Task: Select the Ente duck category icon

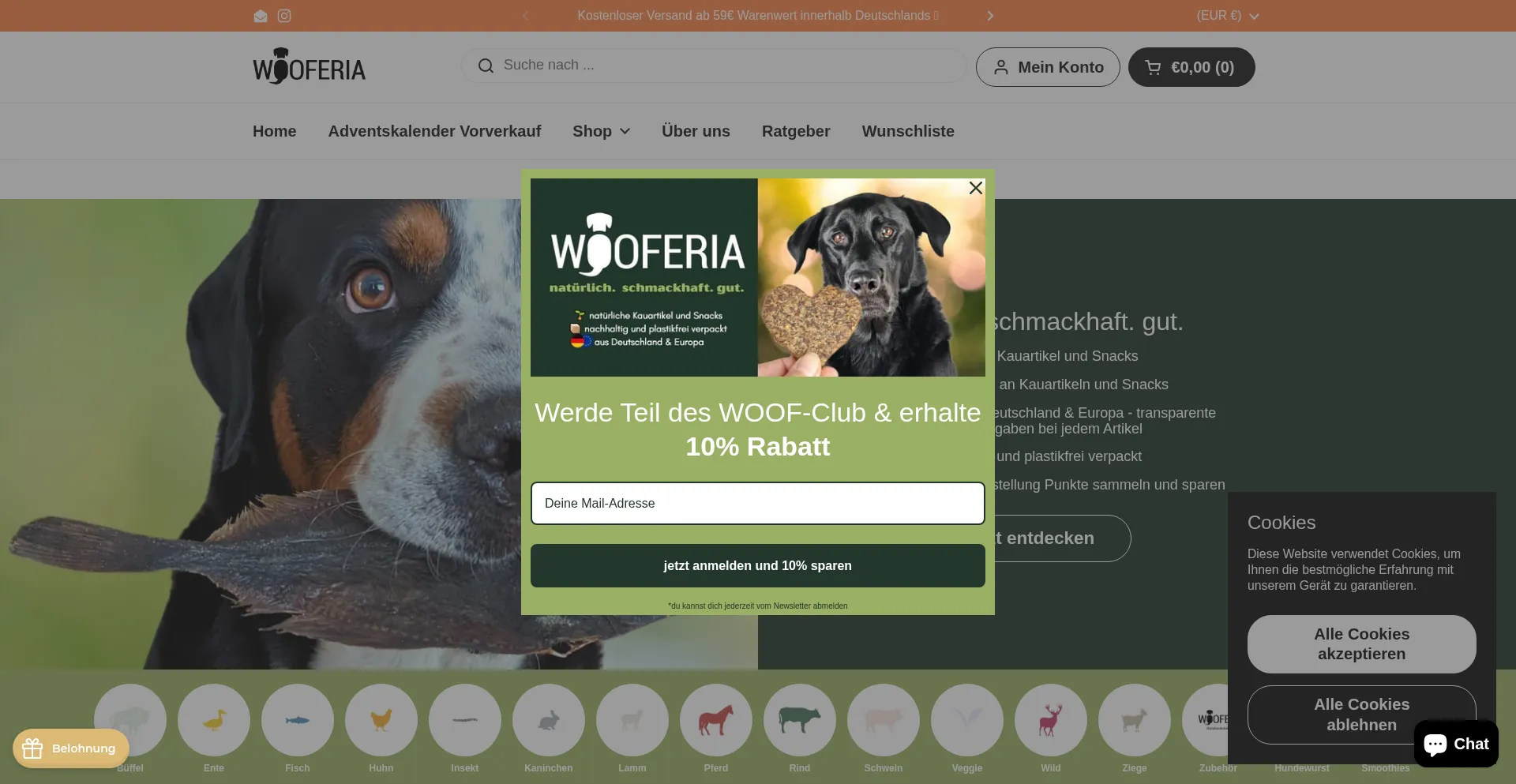Action: click(214, 720)
